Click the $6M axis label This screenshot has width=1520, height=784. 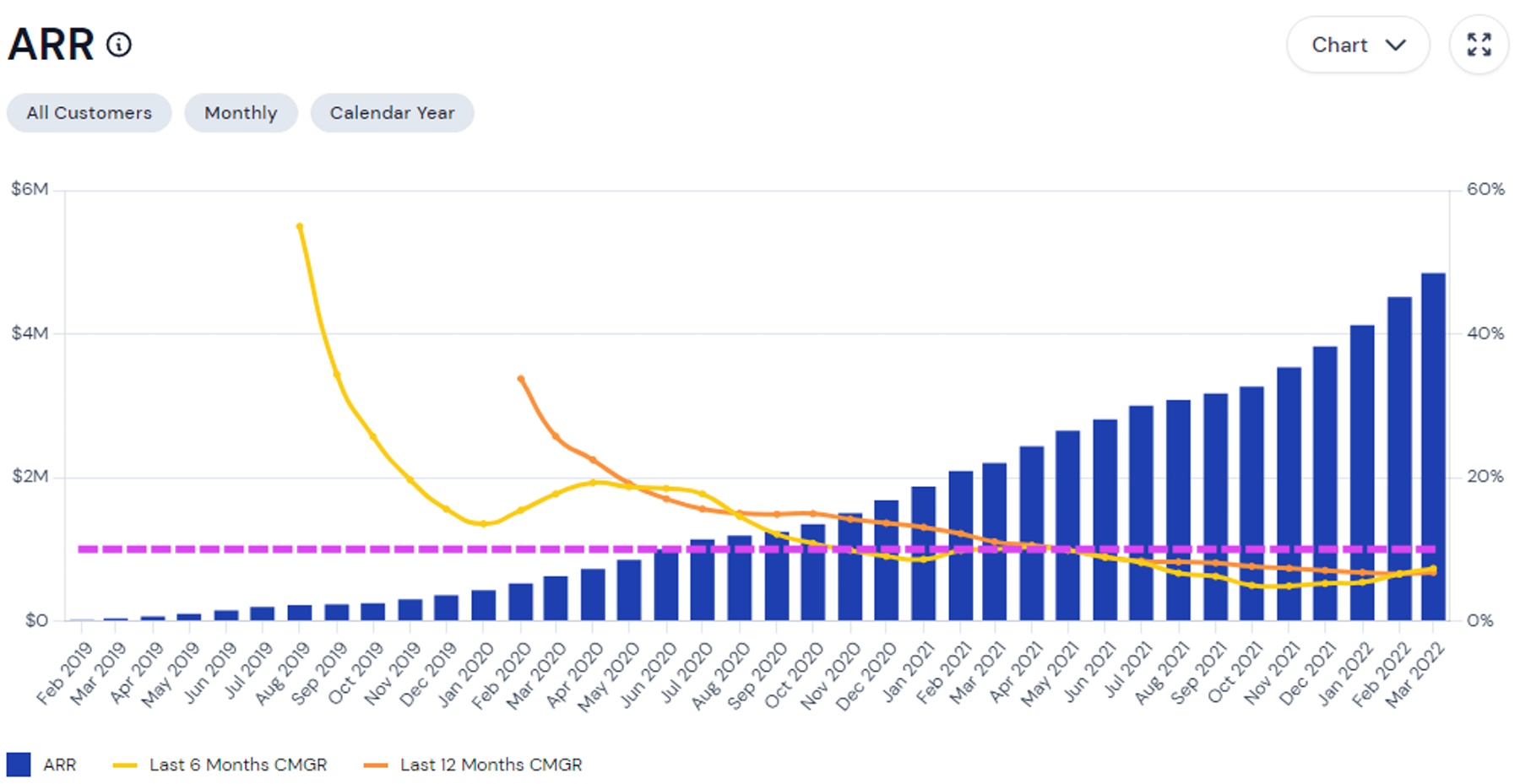coord(30,189)
